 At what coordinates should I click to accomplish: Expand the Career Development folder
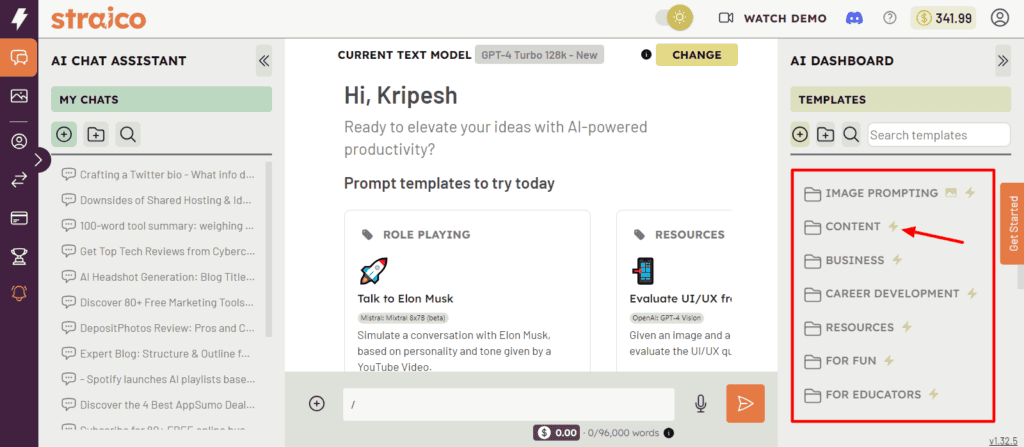click(891, 294)
